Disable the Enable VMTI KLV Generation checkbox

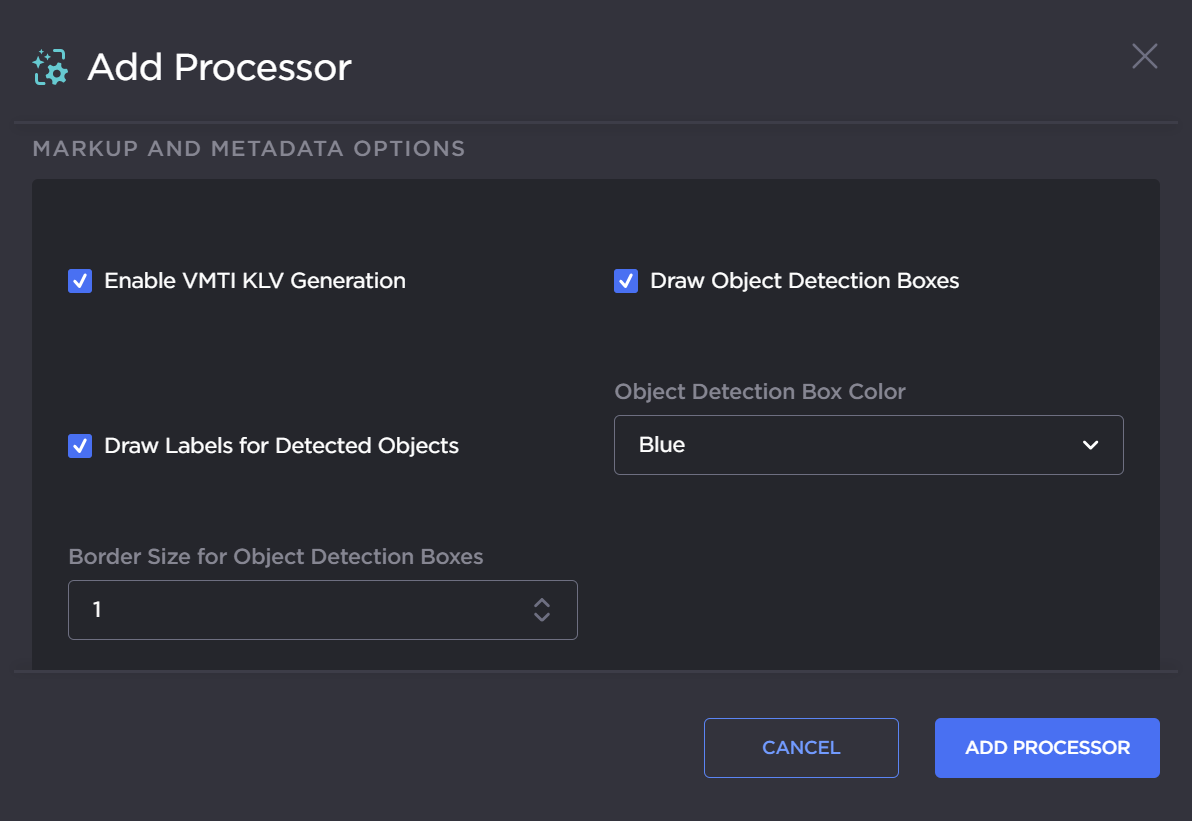(80, 281)
